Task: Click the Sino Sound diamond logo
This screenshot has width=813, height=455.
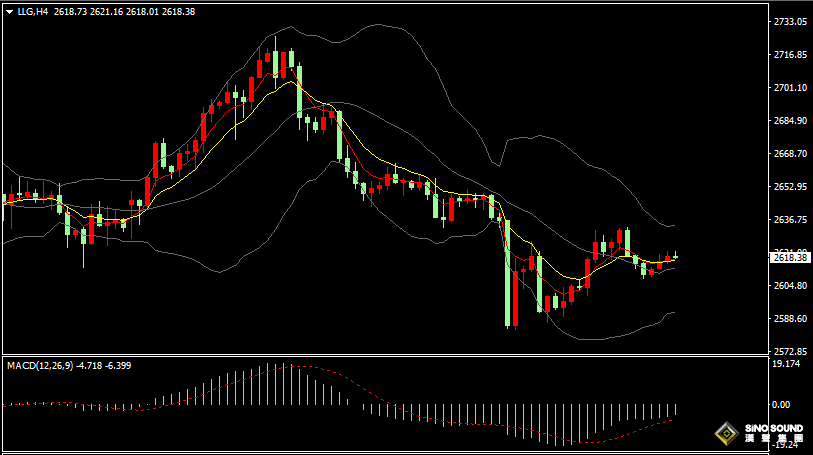Action: tap(726, 433)
